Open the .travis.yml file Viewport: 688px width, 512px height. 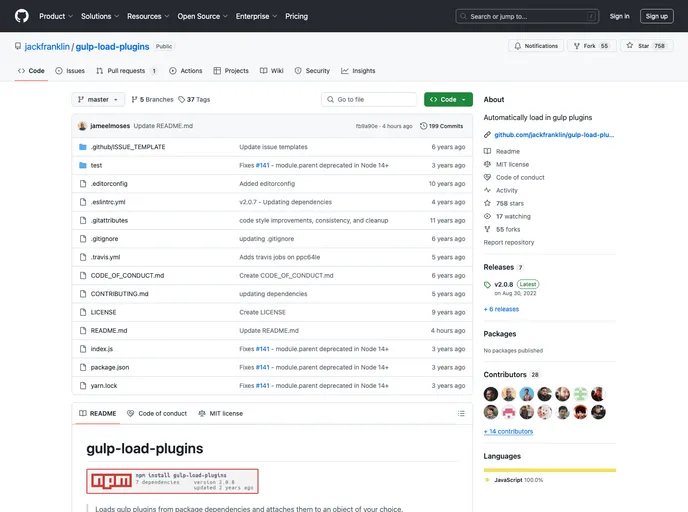[105, 257]
